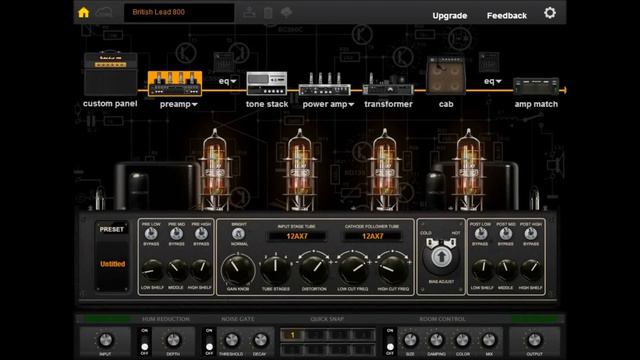This screenshot has height=360, width=640.
Task: Toggle the Pre Mid bypass switch
Action: point(176,234)
